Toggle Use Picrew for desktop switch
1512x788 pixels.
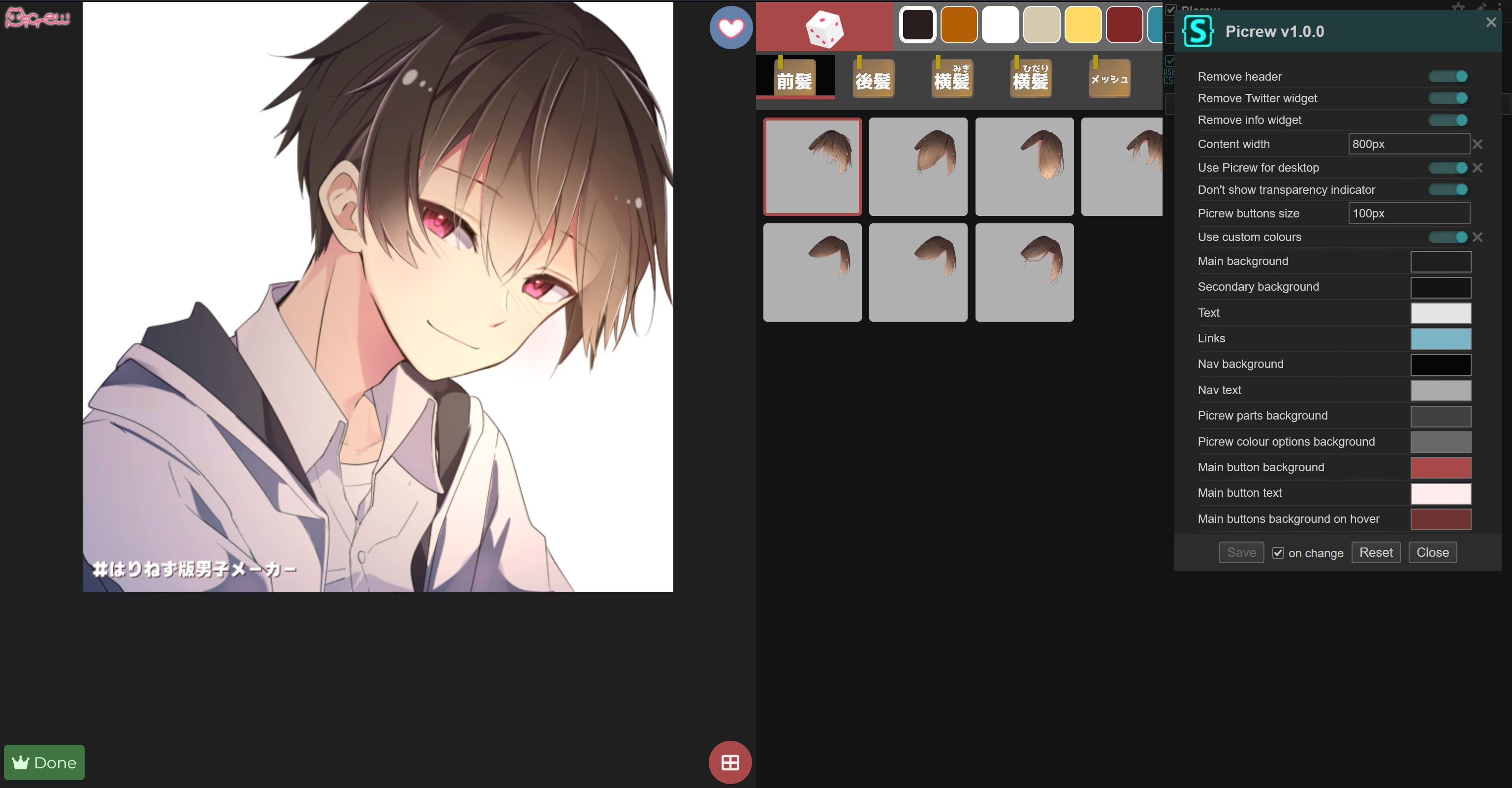coord(1448,168)
